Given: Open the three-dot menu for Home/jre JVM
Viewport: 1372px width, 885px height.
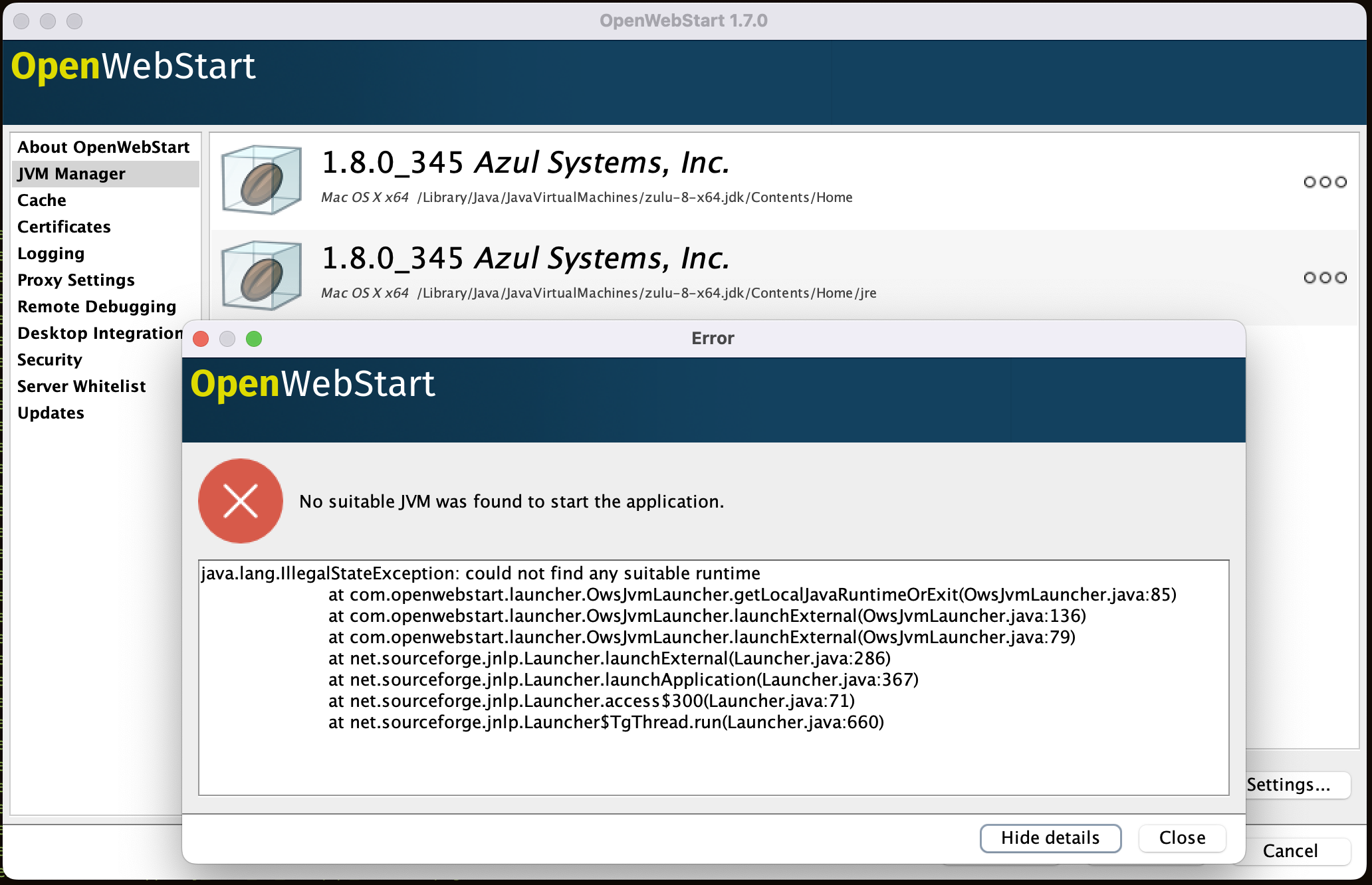Looking at the screenshot, I should click(x=1325, y=277).
